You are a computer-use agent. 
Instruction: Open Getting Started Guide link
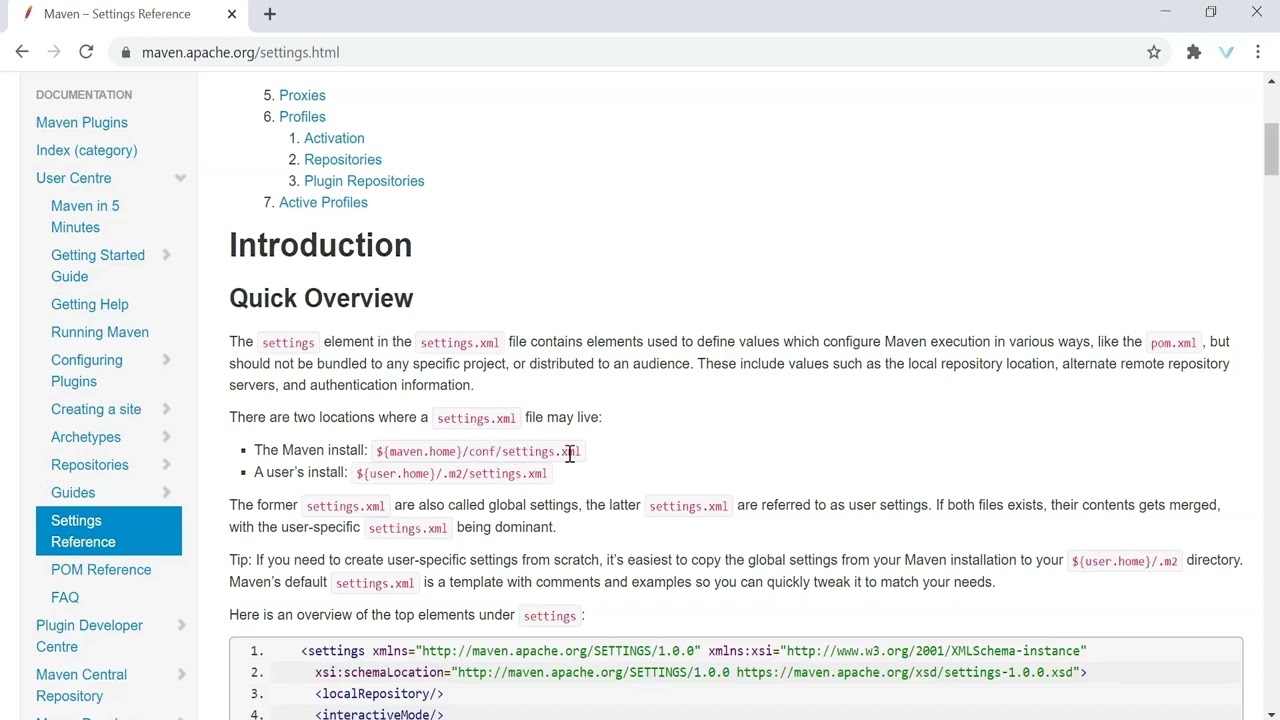coord(98,266)
